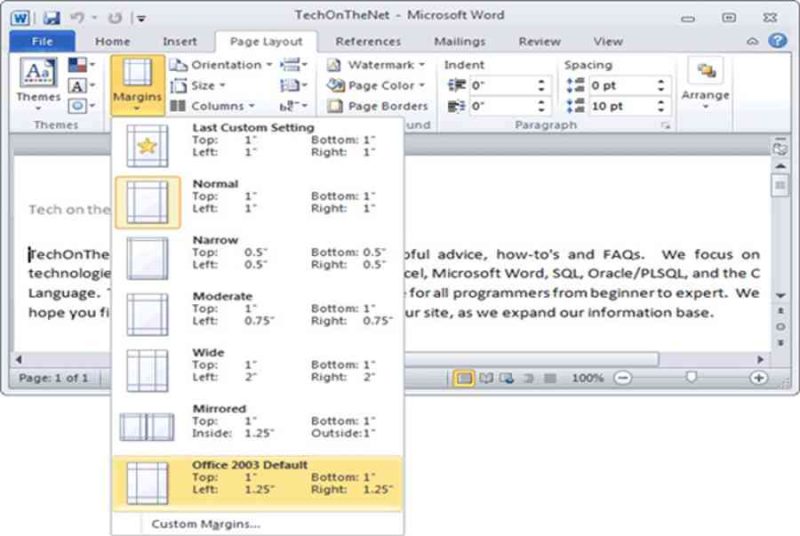This screenshot has height=536, width=800.
Task: Open the Columns dropdown
Action: (212, 106)
